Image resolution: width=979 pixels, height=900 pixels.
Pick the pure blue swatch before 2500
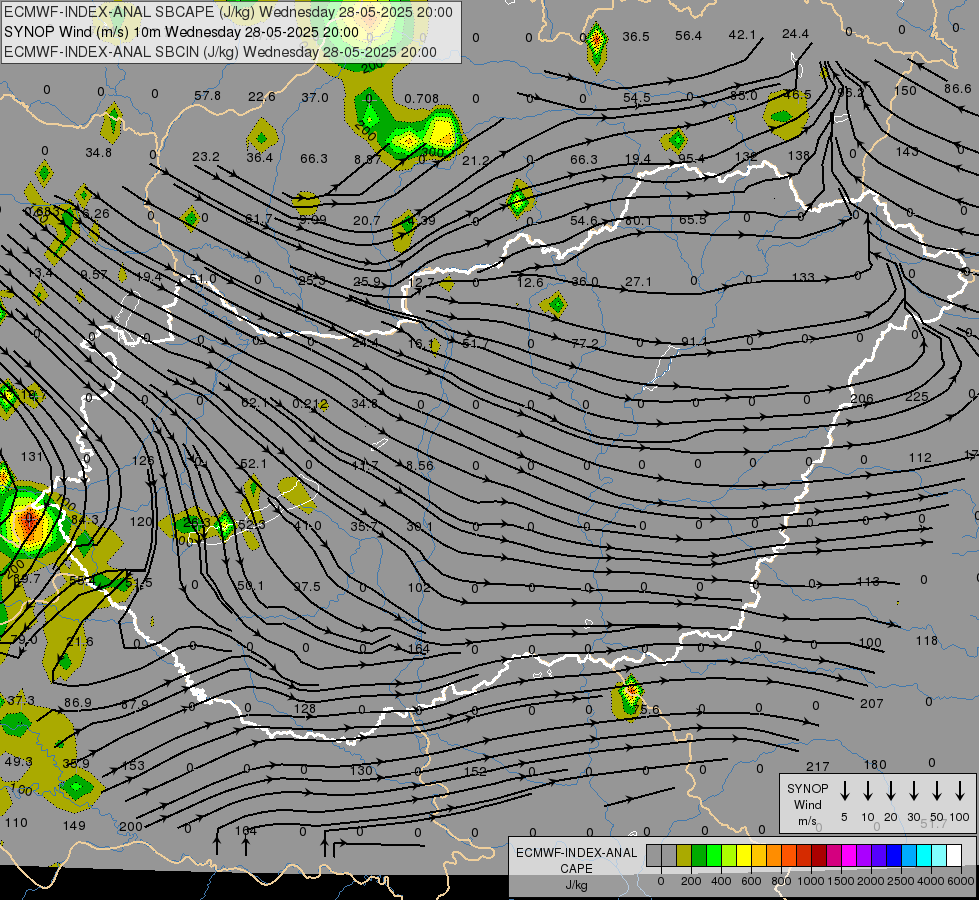pyautogui.click(x=893, y=855)
